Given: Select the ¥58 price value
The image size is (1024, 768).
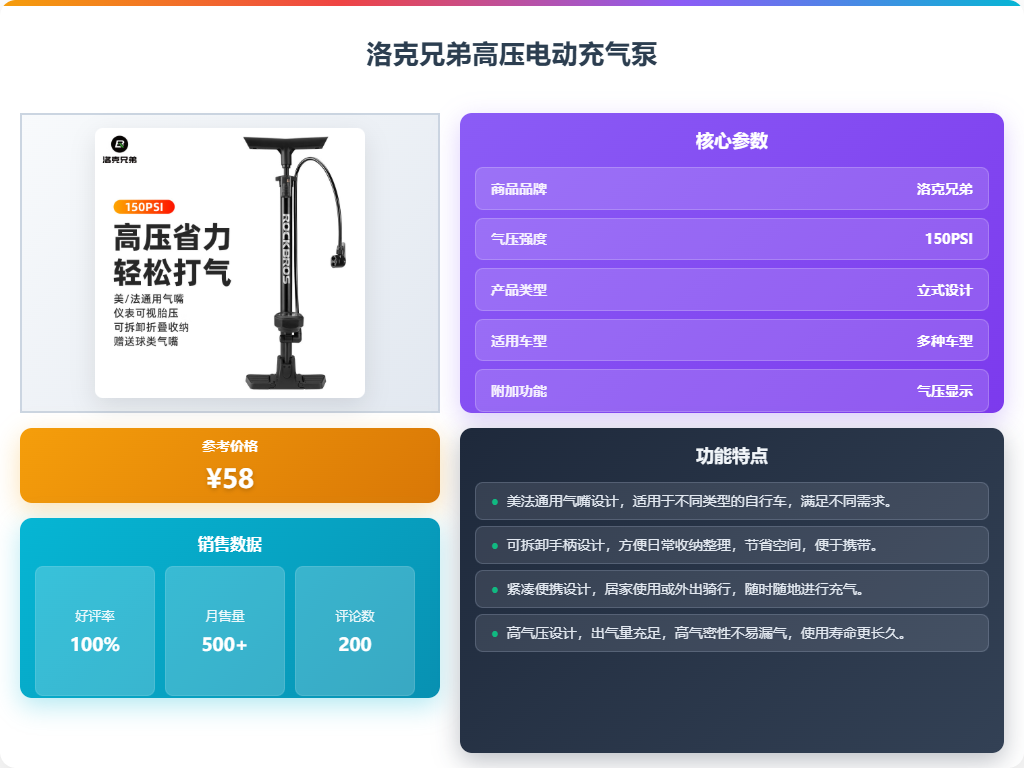Looking at the screenshot, I should [230, 479].
